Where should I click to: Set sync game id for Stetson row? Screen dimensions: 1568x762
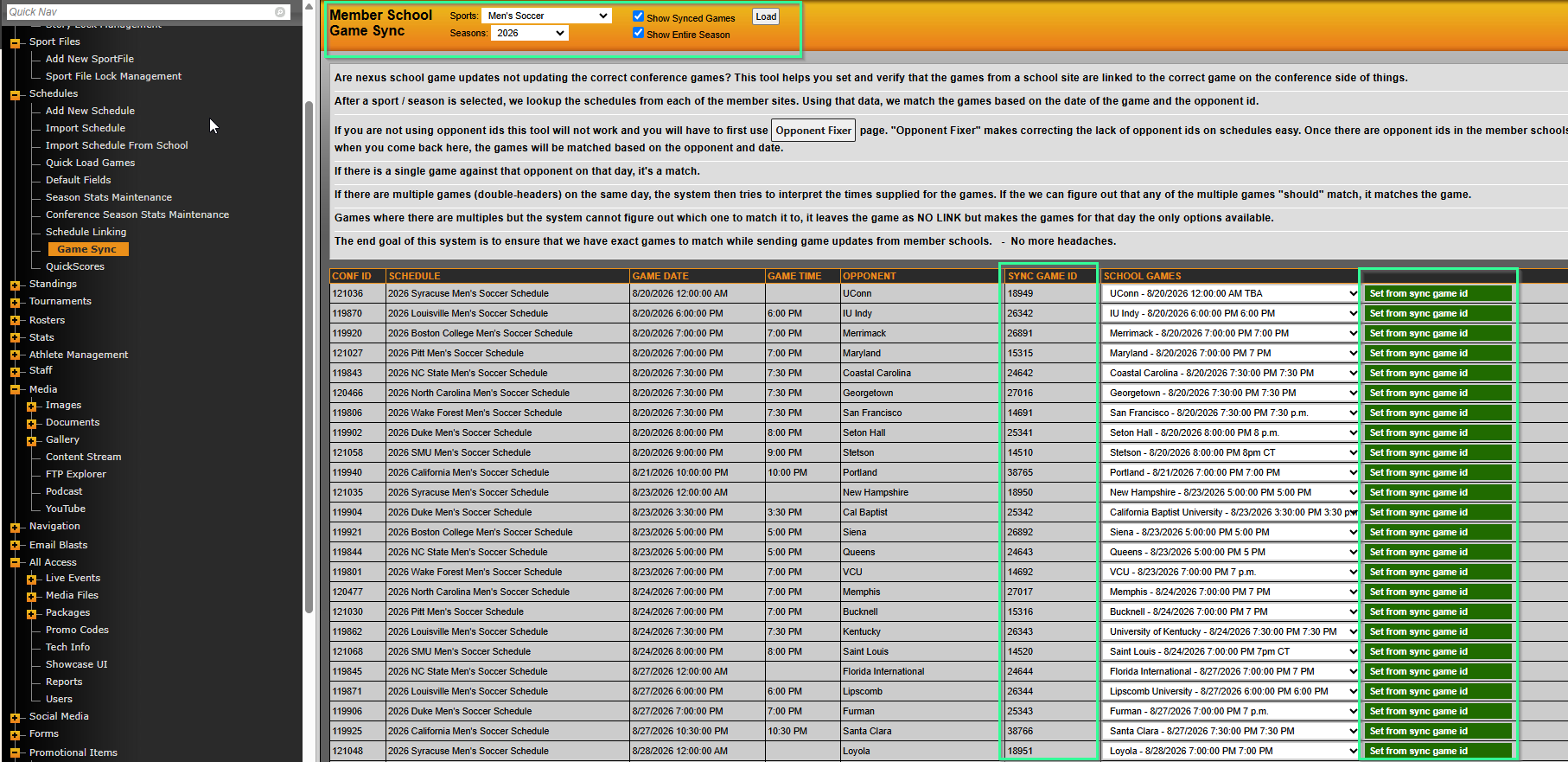coord(1438,452)
